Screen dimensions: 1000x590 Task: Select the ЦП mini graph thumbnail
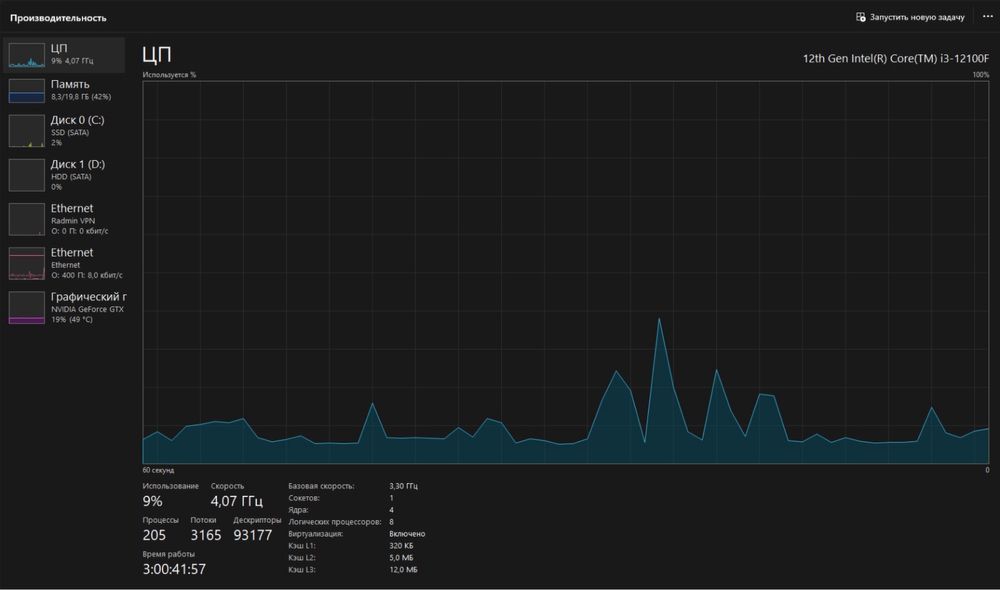tap(27, 55)
